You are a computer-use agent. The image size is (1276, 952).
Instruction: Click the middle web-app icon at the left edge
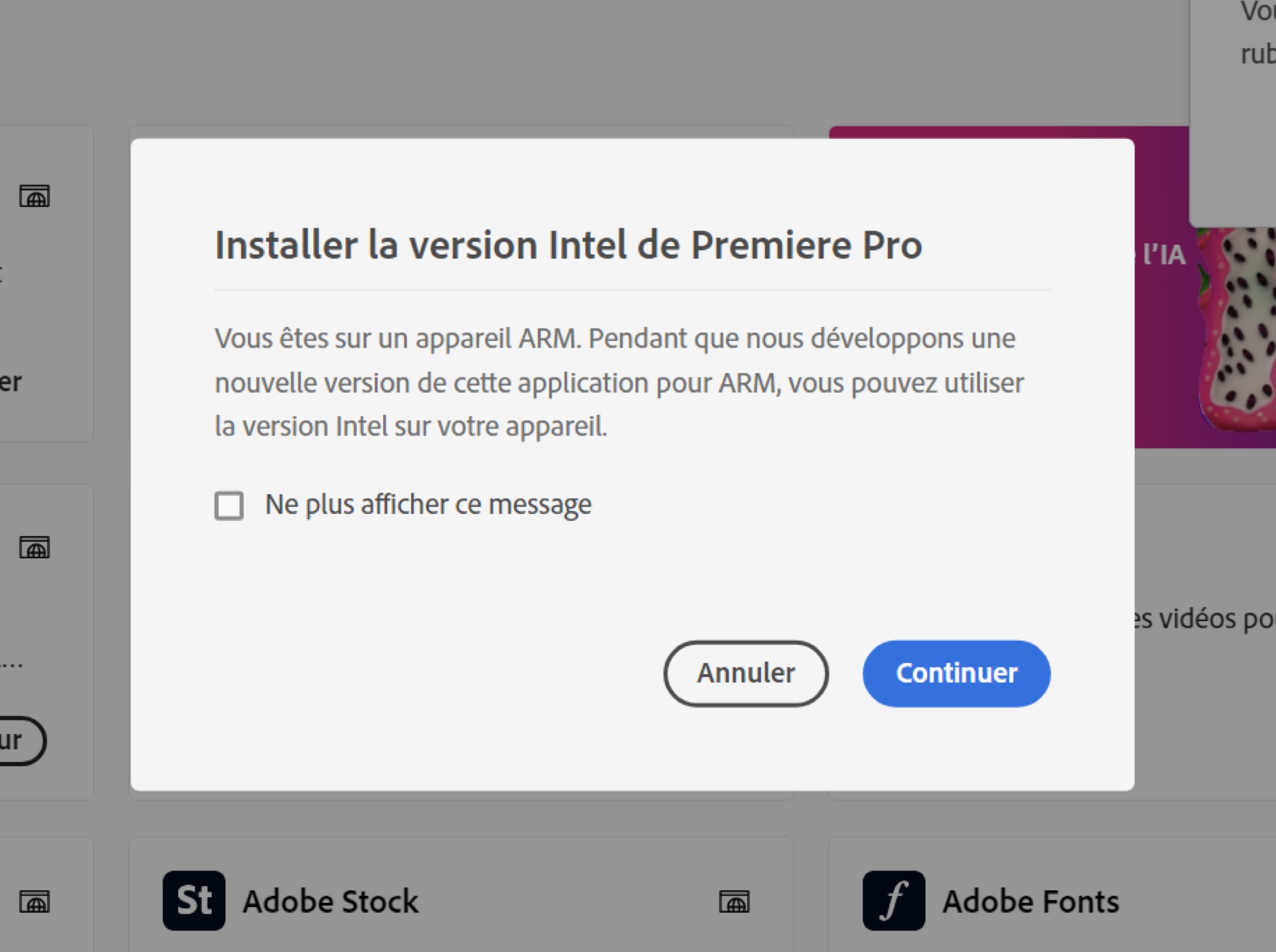click(34, 547)
